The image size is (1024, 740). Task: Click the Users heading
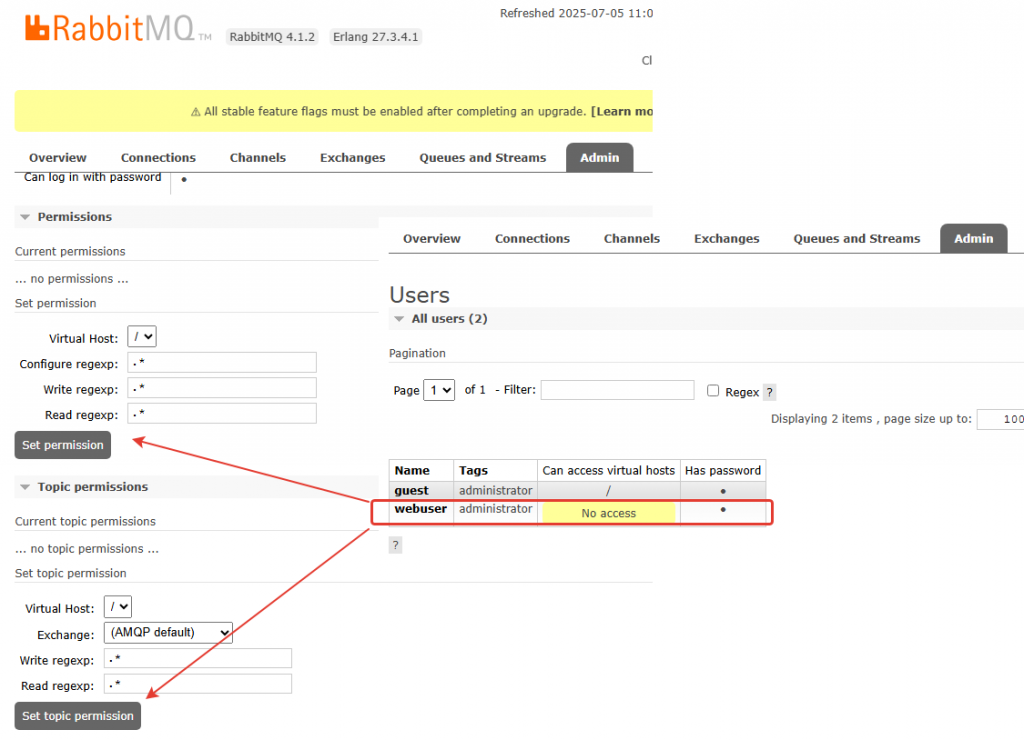[x=419, y=295]
